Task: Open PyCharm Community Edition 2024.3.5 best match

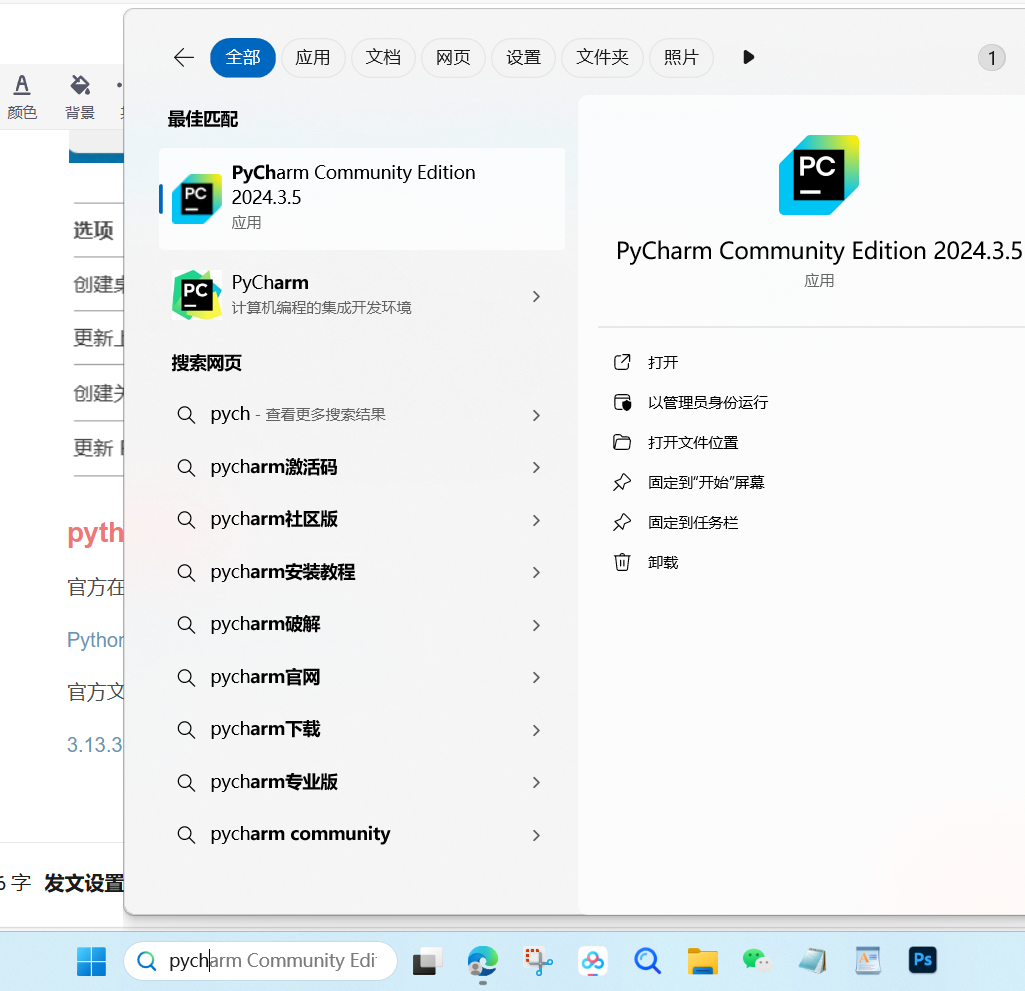Action: coord(361,199)
